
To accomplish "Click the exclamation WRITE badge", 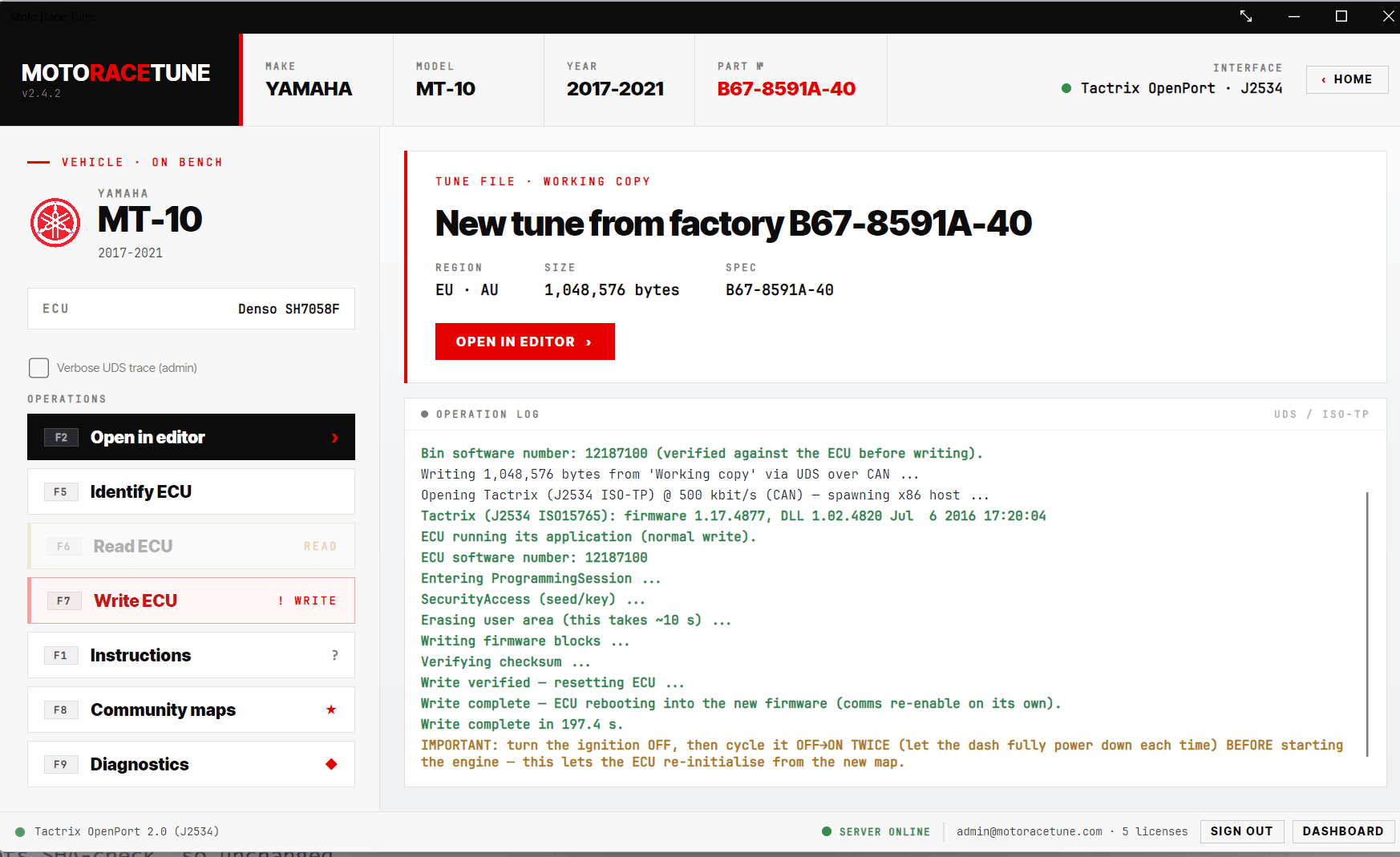I will pyautogui.click(x=307, y=600).
